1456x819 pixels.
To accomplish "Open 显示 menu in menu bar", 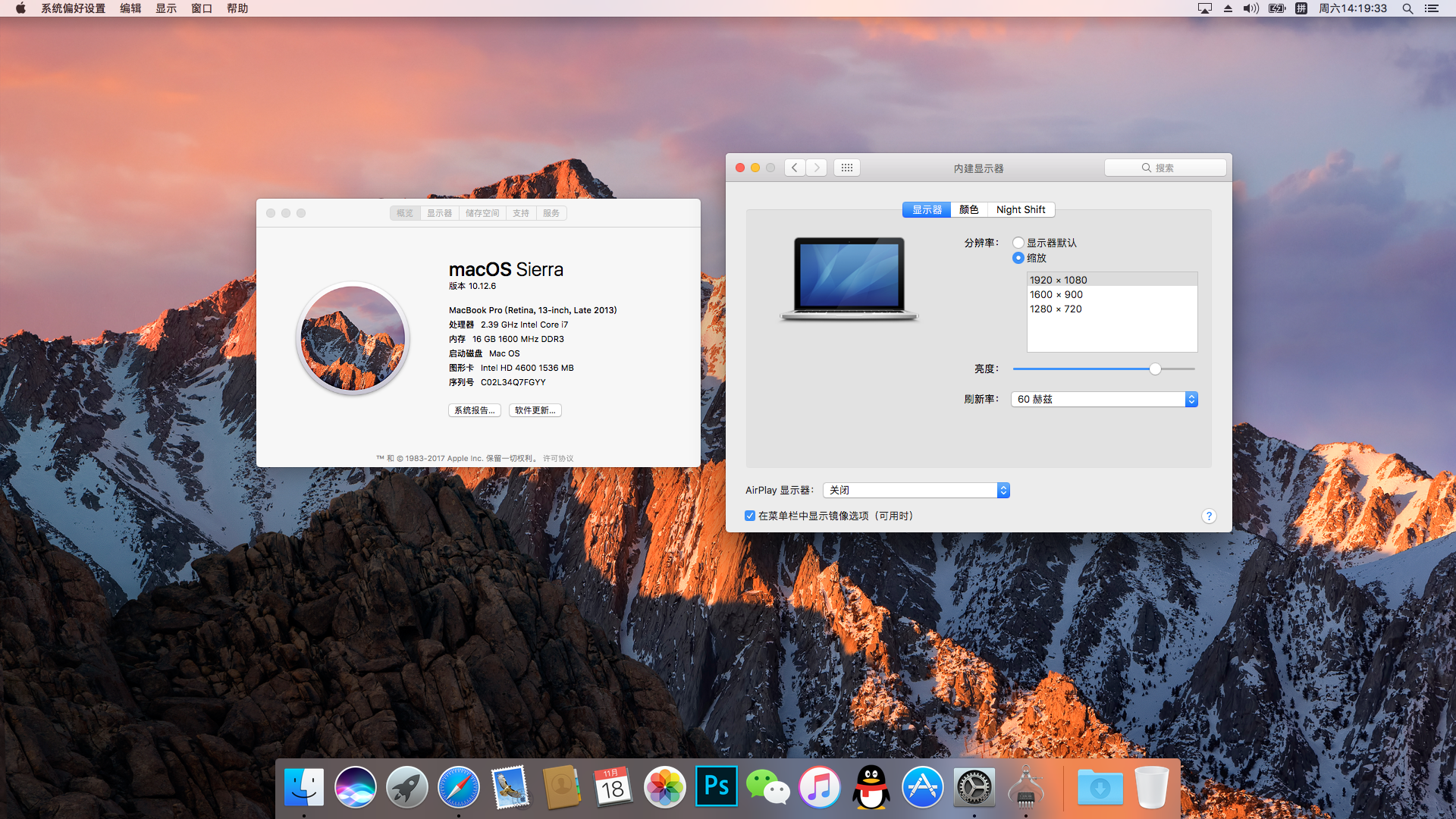I will click(166, 8).
